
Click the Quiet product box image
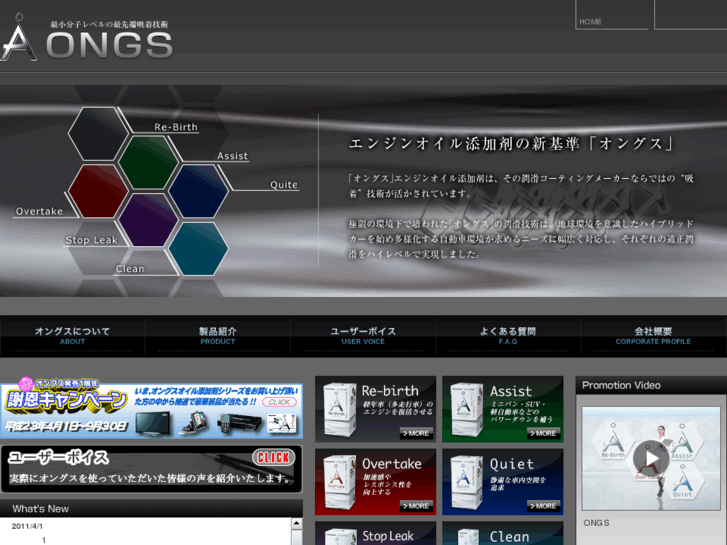point(467,482)
